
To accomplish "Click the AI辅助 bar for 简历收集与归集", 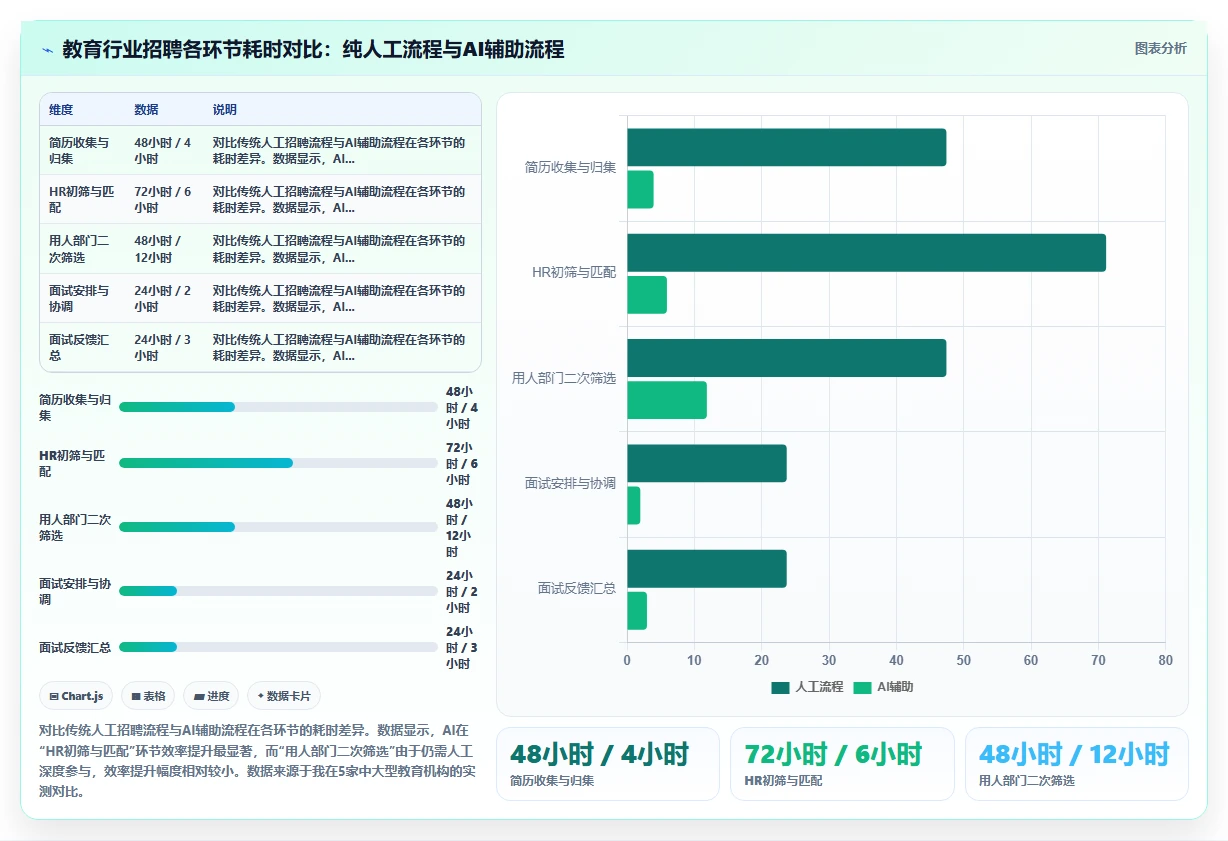I will tap(640, 190).
